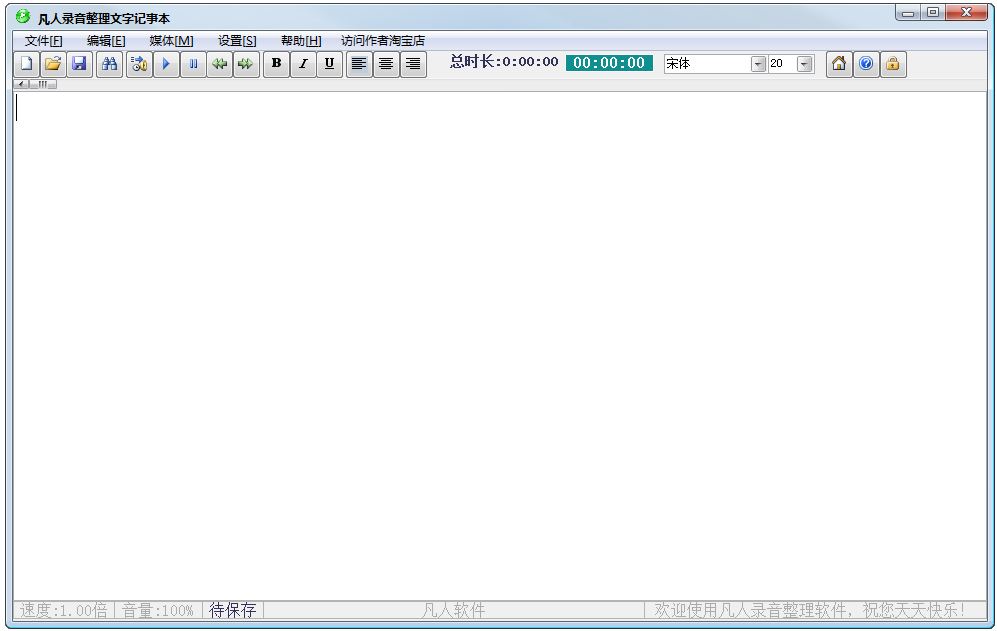Screen dimensions: 997x631
Task: Rewind audio with the left green arrows
Action: pyautogui.click(x=220, y=64)
